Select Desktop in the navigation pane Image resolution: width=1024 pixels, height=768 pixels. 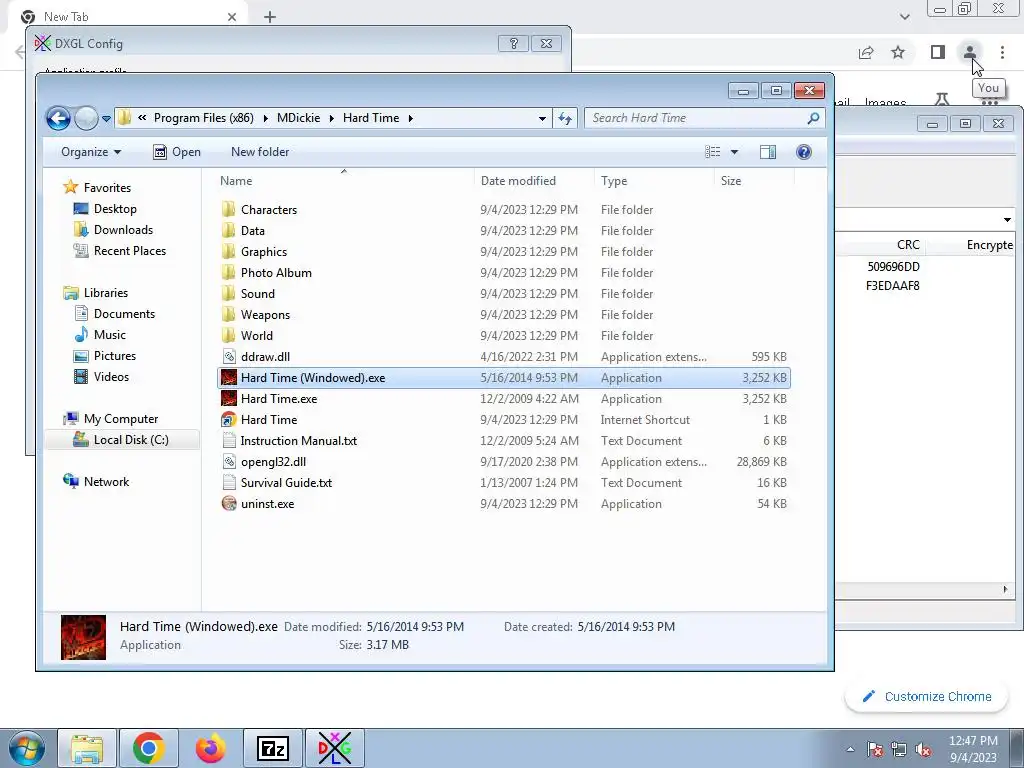[x=105, y=209]
